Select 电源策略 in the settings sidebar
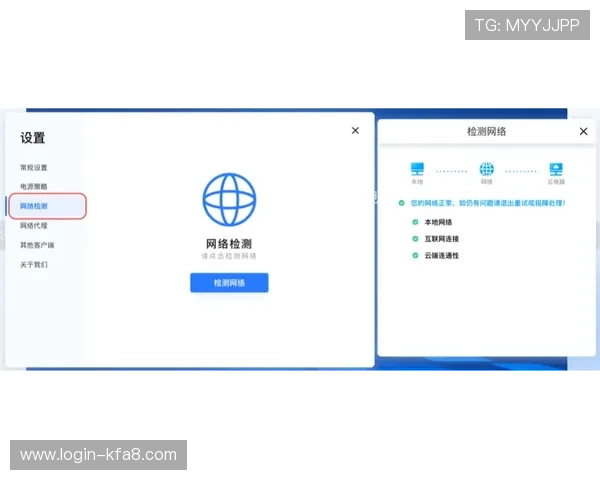600x480 pixels. (34, 187)
